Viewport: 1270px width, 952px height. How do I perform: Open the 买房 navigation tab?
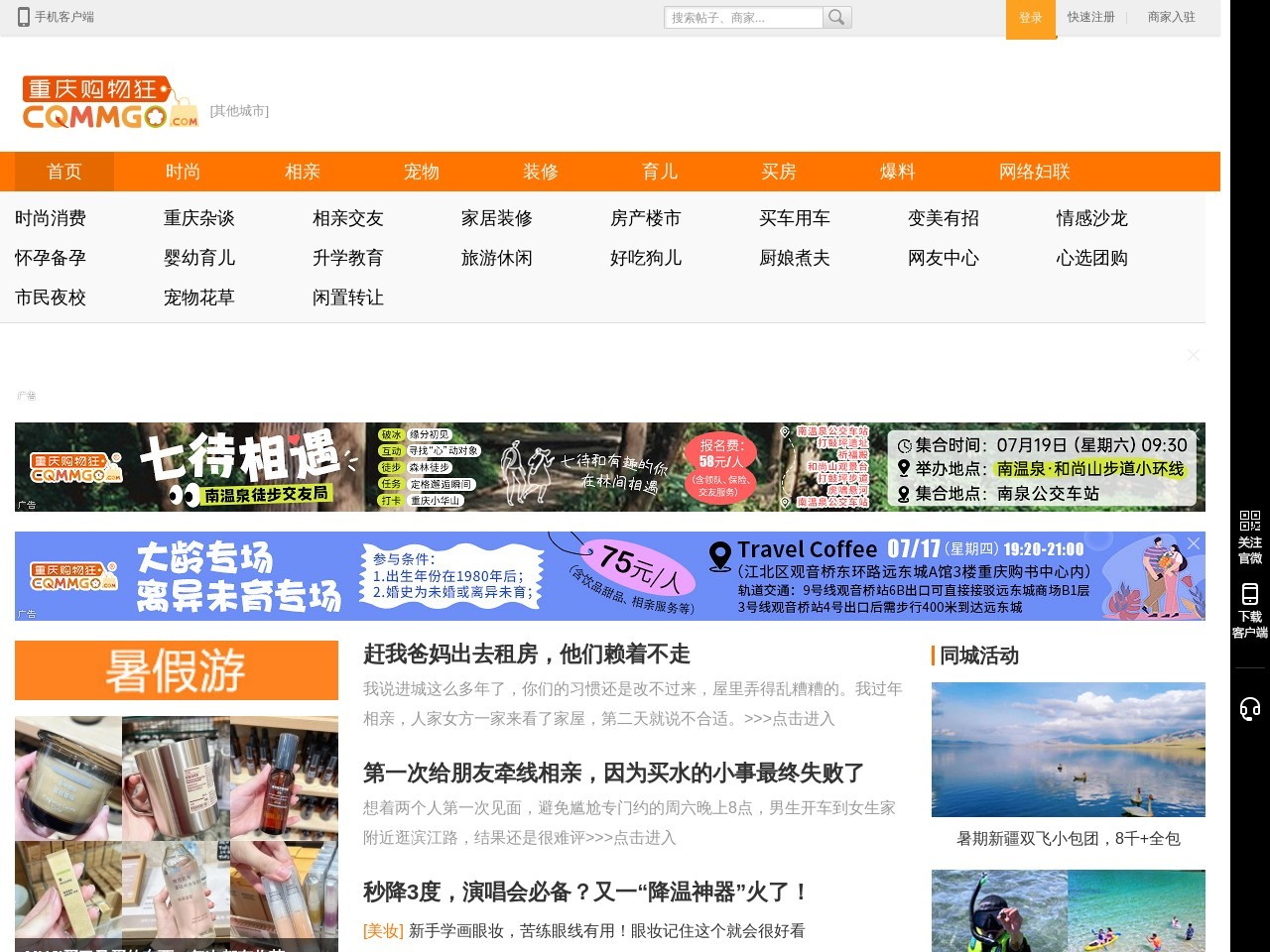779,172
